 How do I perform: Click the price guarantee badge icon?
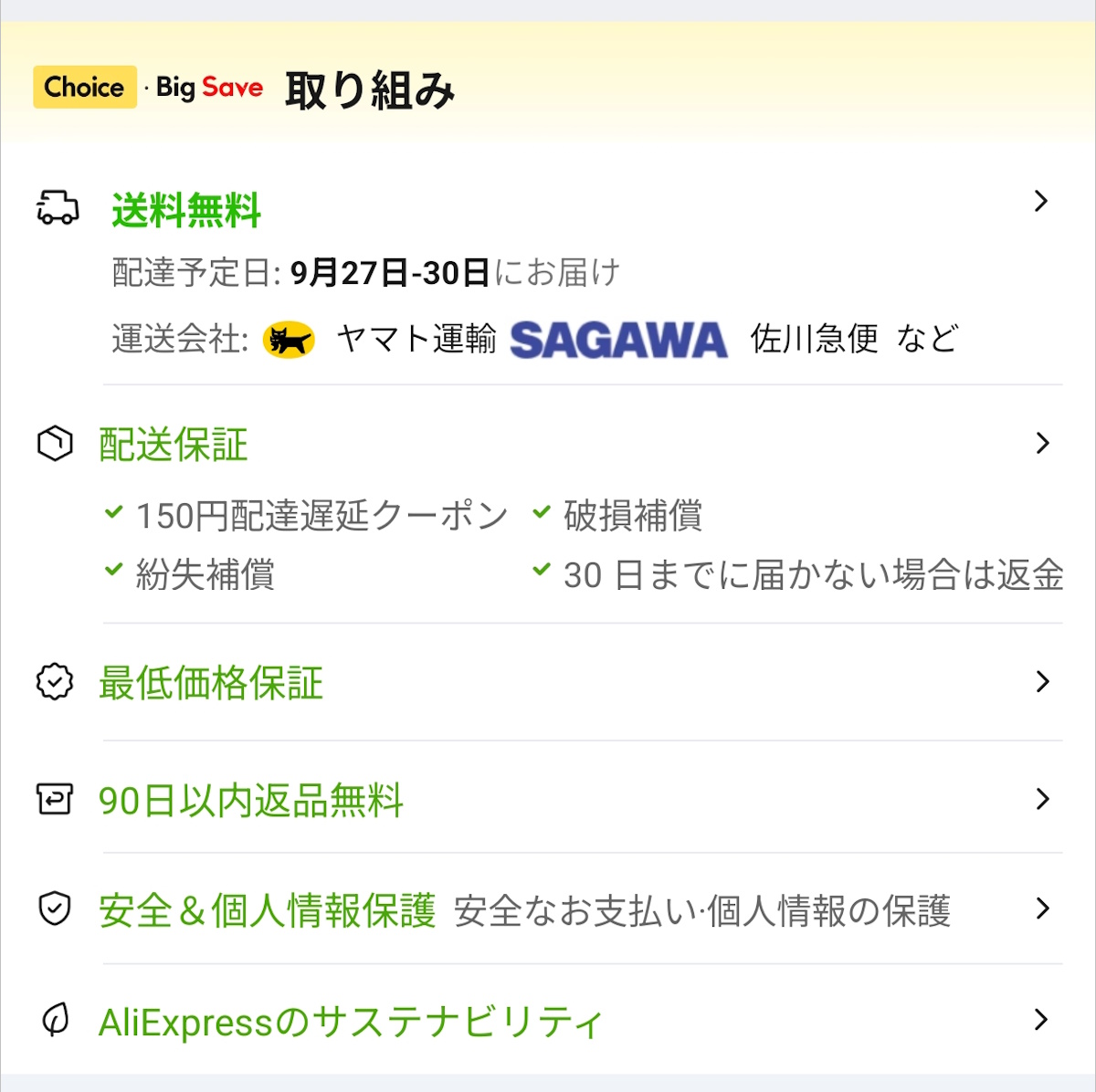pyautogui.click(x=55, y=682)
